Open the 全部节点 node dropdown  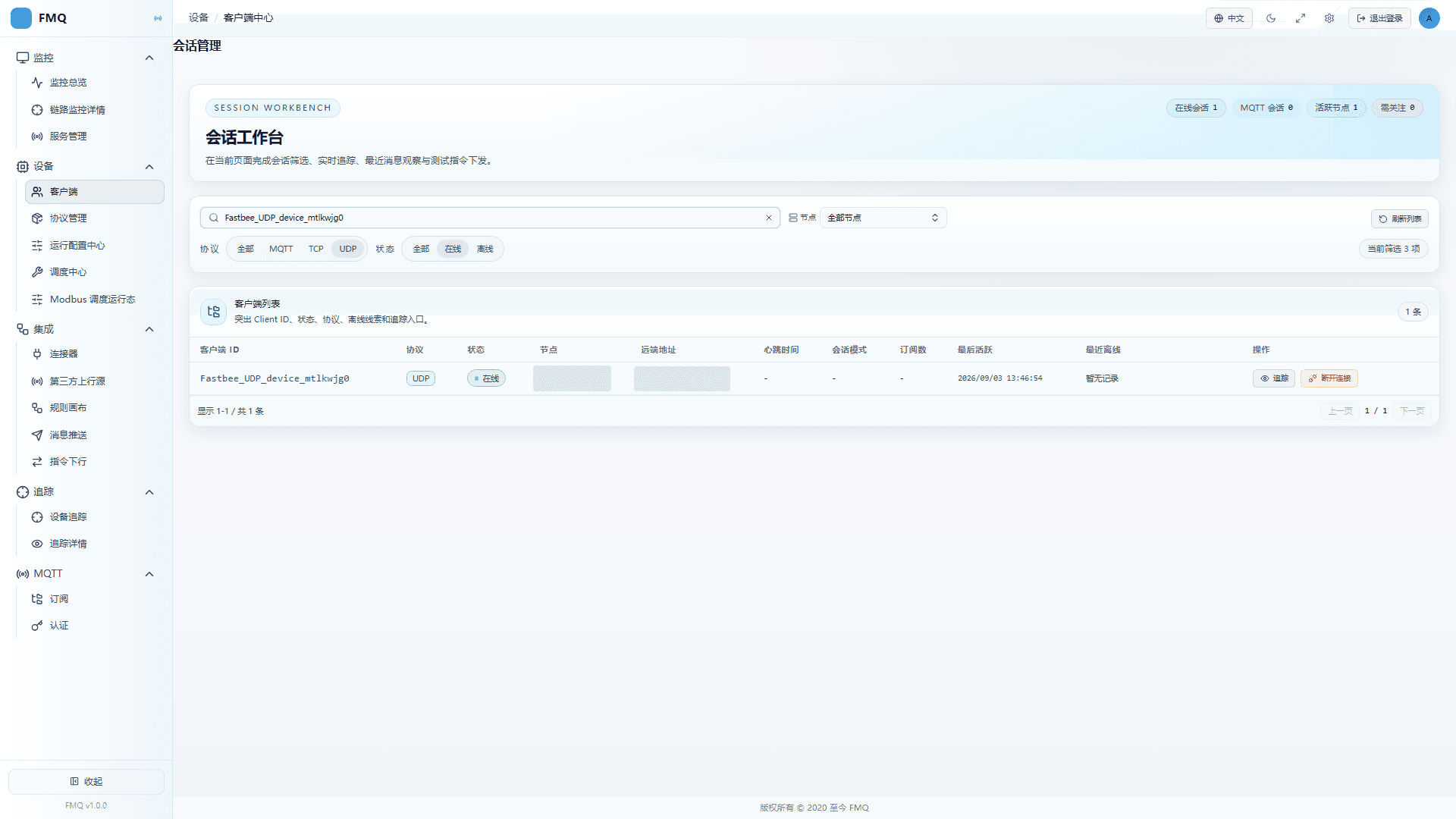[x=883, y=218]
